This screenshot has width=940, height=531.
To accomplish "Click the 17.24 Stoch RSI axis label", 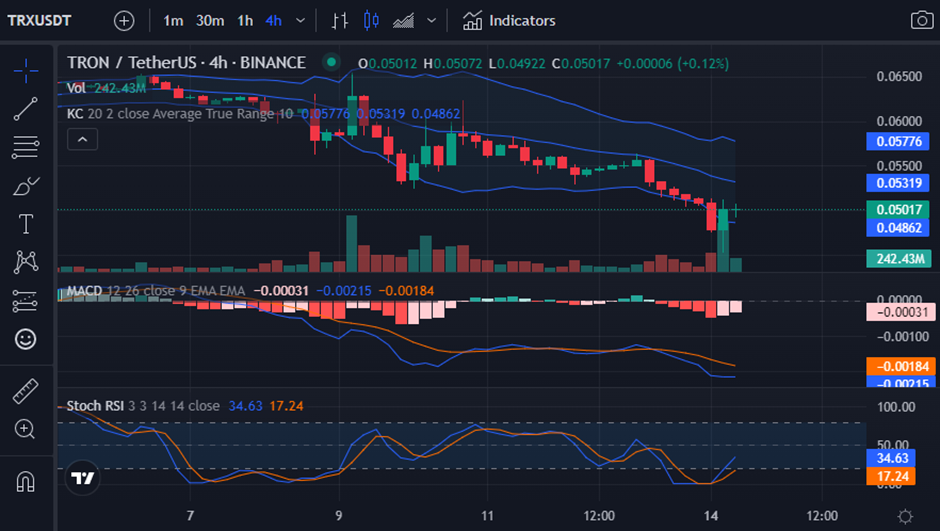I will pos(891,476).
